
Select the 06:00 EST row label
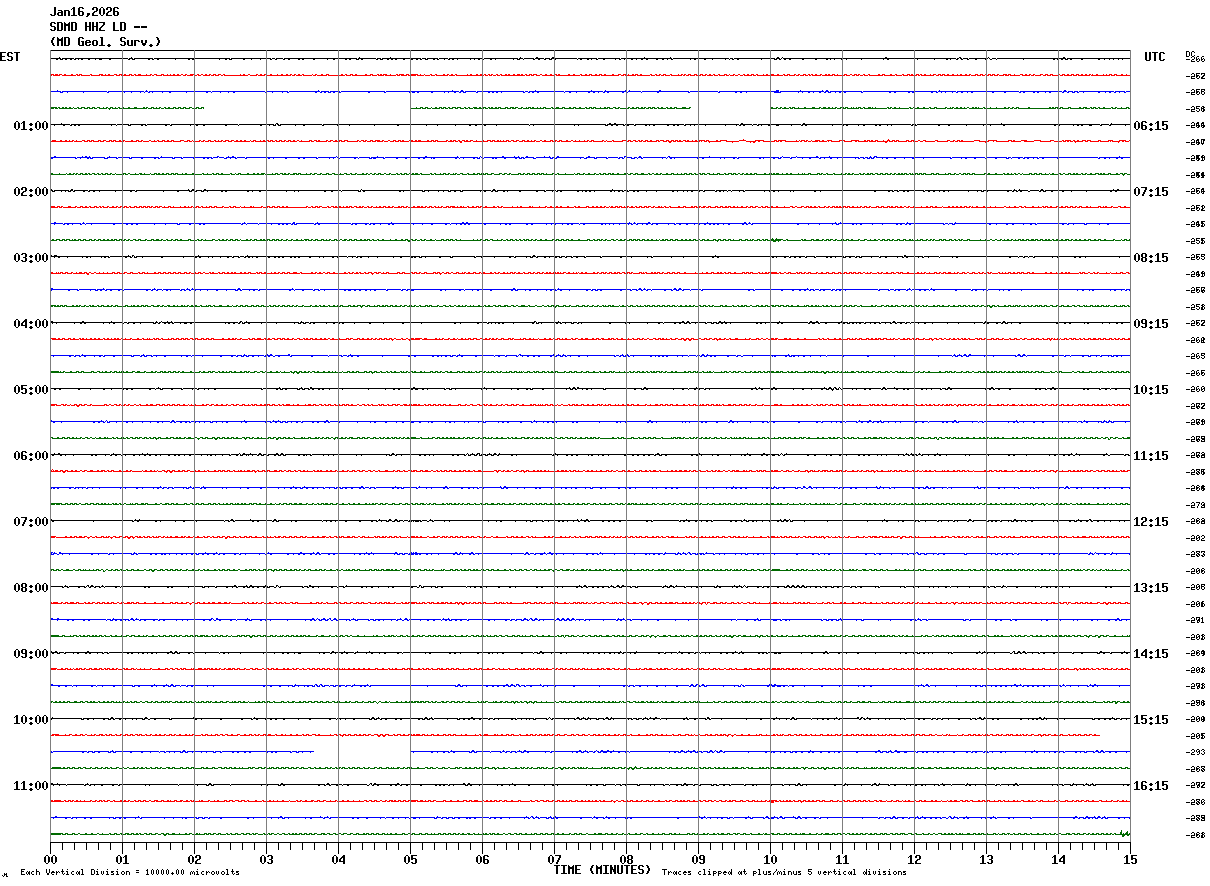[31, 456]
